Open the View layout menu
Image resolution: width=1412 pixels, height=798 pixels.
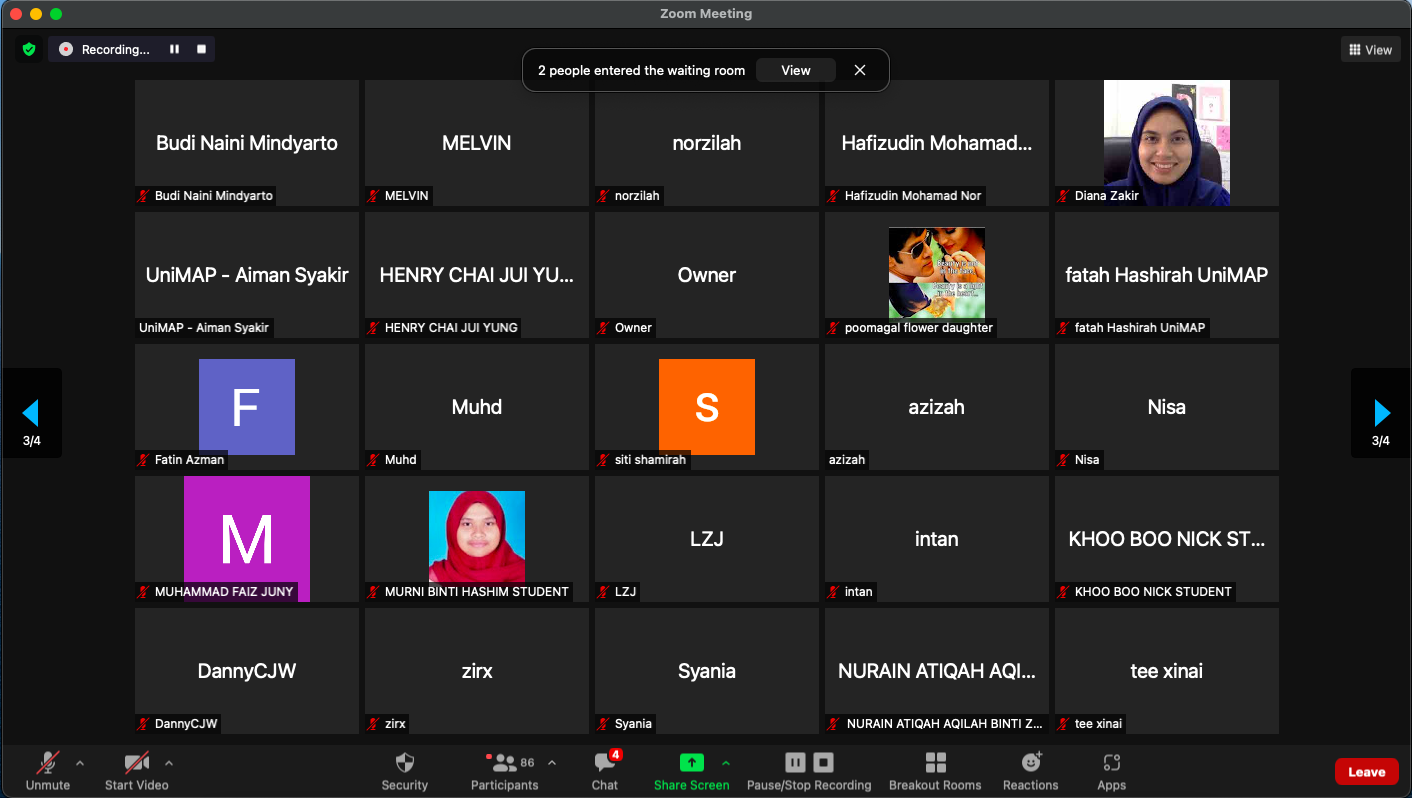pos(1370,49)
